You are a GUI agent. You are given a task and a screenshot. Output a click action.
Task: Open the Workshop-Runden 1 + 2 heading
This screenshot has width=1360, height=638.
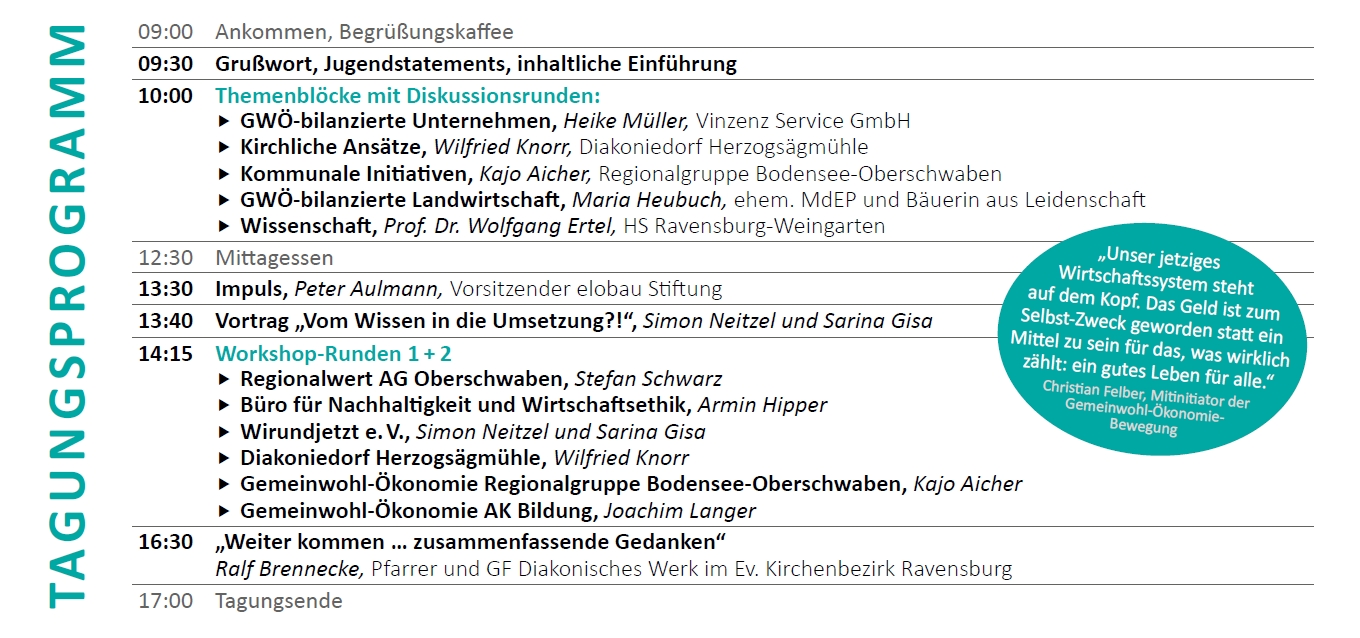[333, 354]
